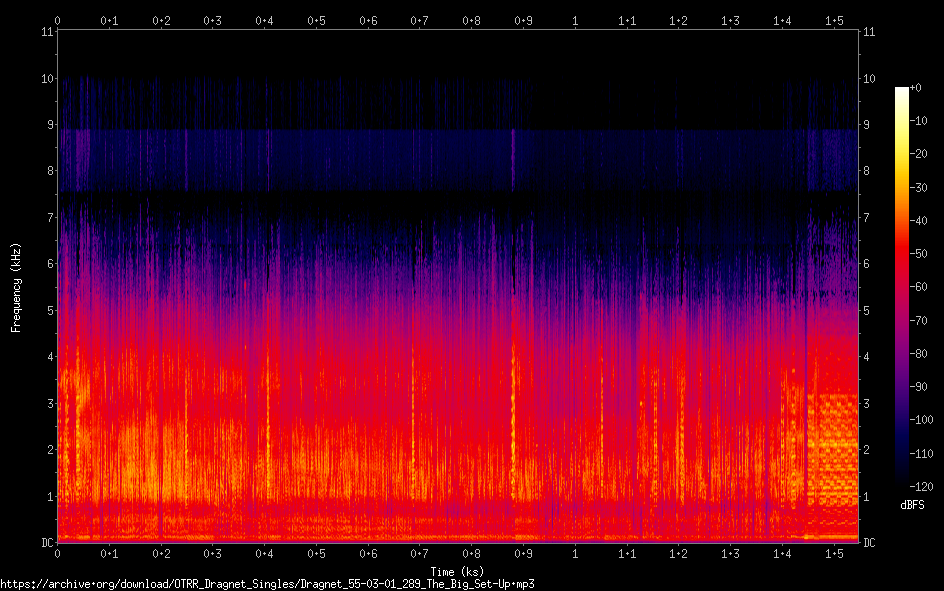Image resolution: width=944 pixels, height=591 pixels.
Task: Click the 0 tick on the top time axis
Action: [58, 20]
